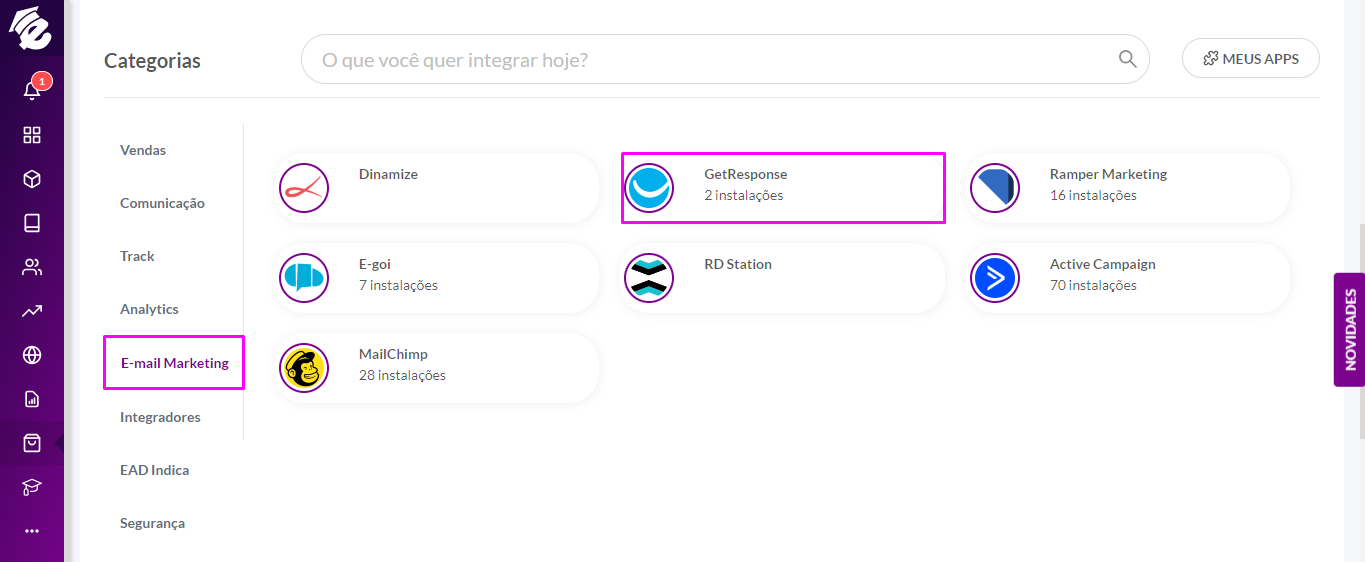This screenshot has width=1365, height=562.
Task: Select the Vendas category
Action: 143,150
